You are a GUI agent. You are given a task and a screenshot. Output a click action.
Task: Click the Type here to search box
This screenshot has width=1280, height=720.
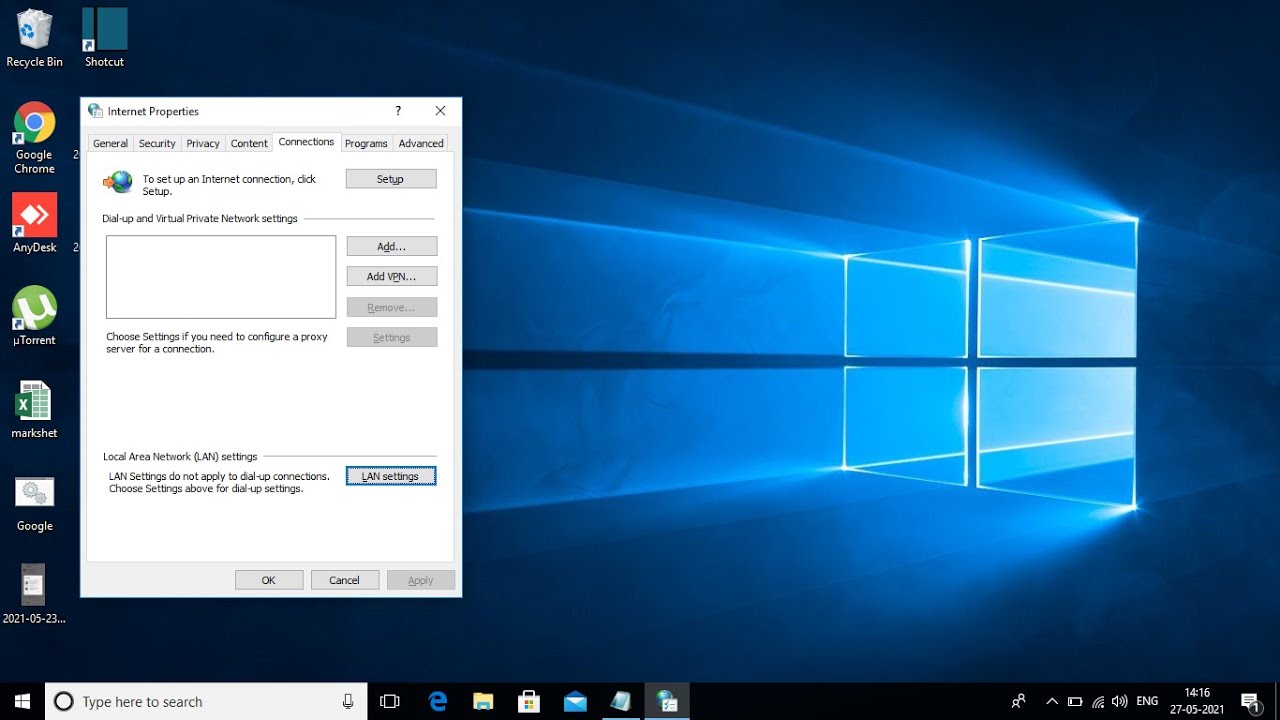[204, 701]
